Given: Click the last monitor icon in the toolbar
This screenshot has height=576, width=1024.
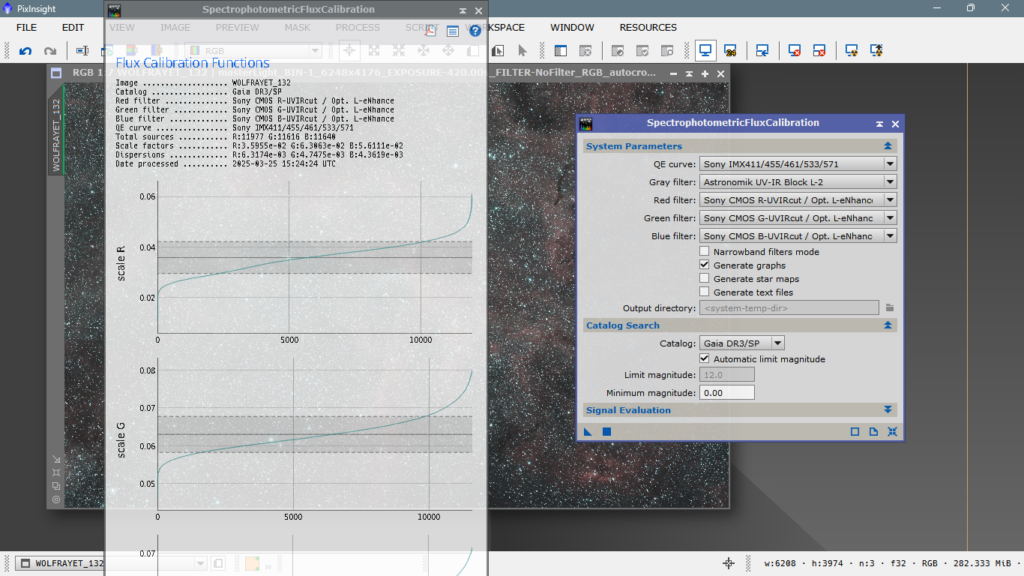Looking at the screenshot, I should pos(876,51).
